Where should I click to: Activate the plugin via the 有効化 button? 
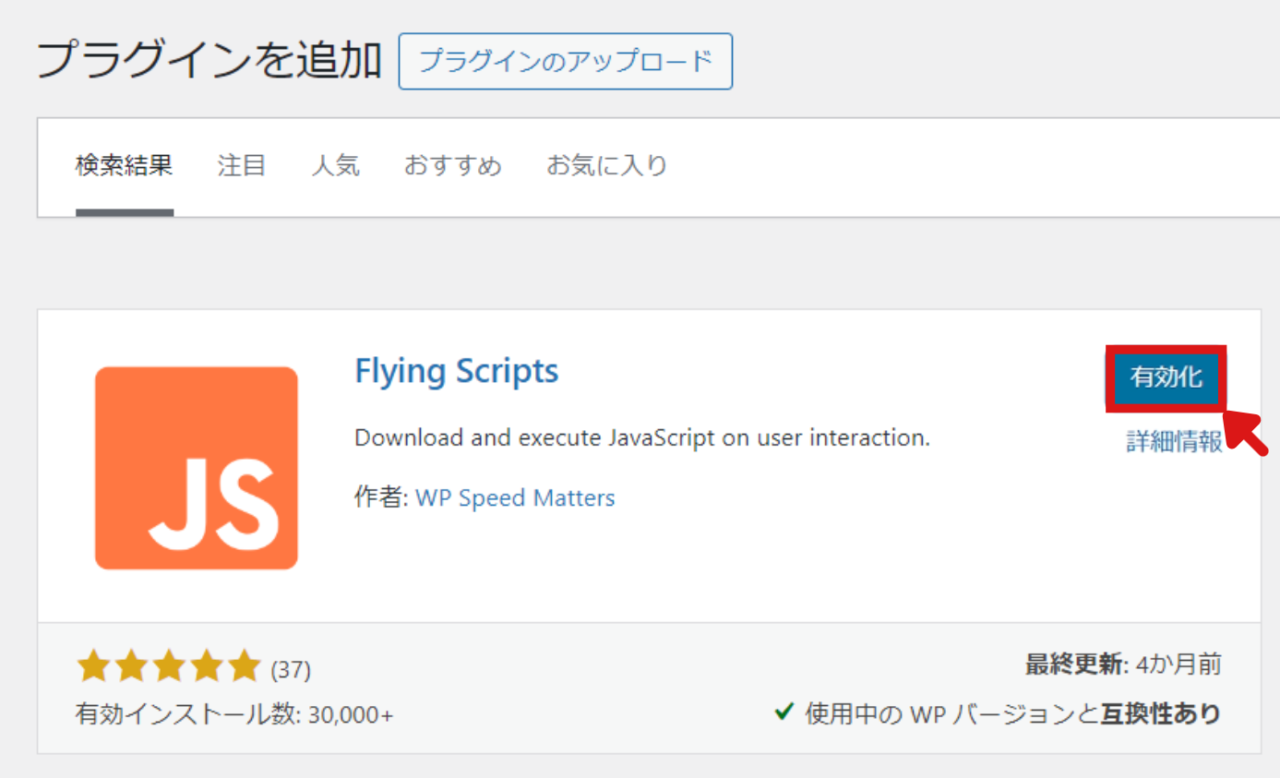[x=1166, y=379]
